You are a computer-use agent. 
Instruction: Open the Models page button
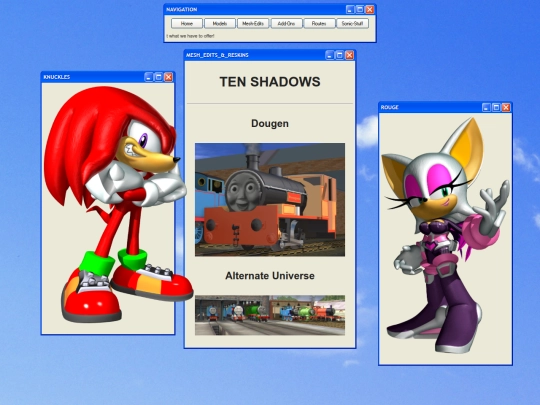(220, 23)
